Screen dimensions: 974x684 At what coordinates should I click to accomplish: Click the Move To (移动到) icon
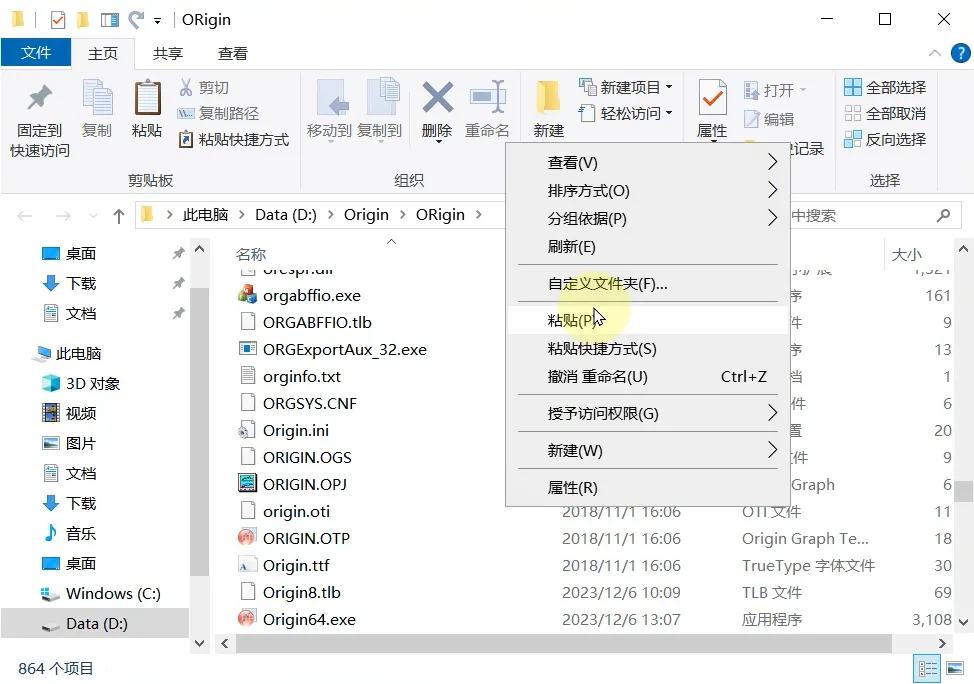coord(332,98)
